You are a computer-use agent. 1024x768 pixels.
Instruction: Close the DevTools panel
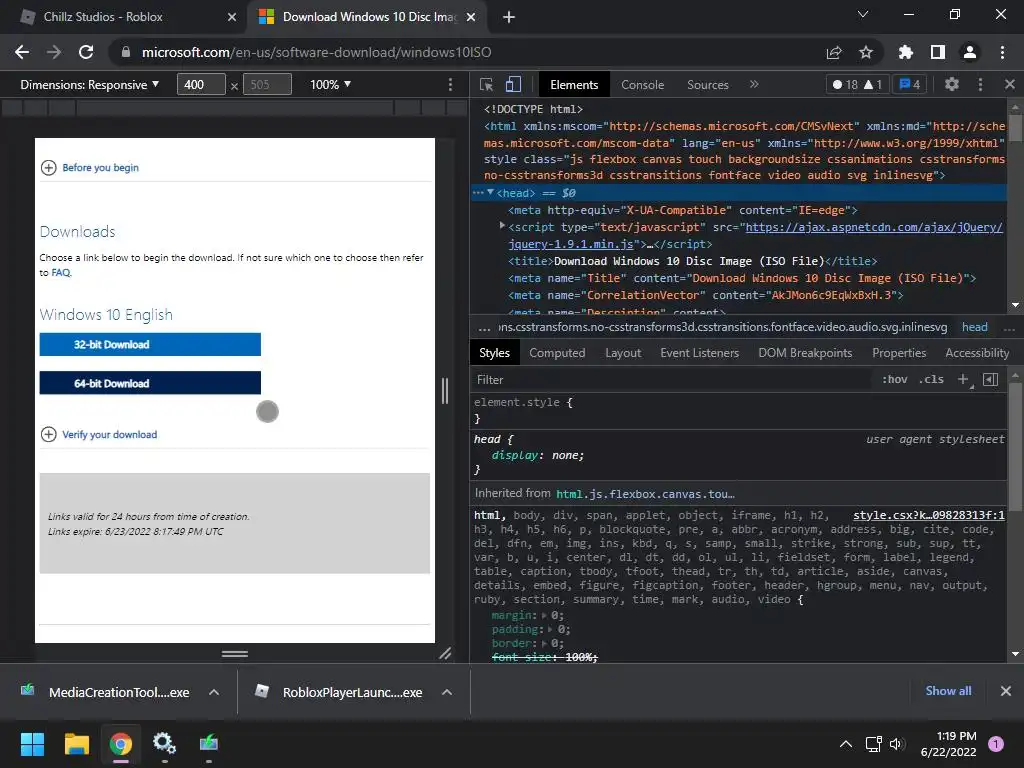click(1010, 84)
